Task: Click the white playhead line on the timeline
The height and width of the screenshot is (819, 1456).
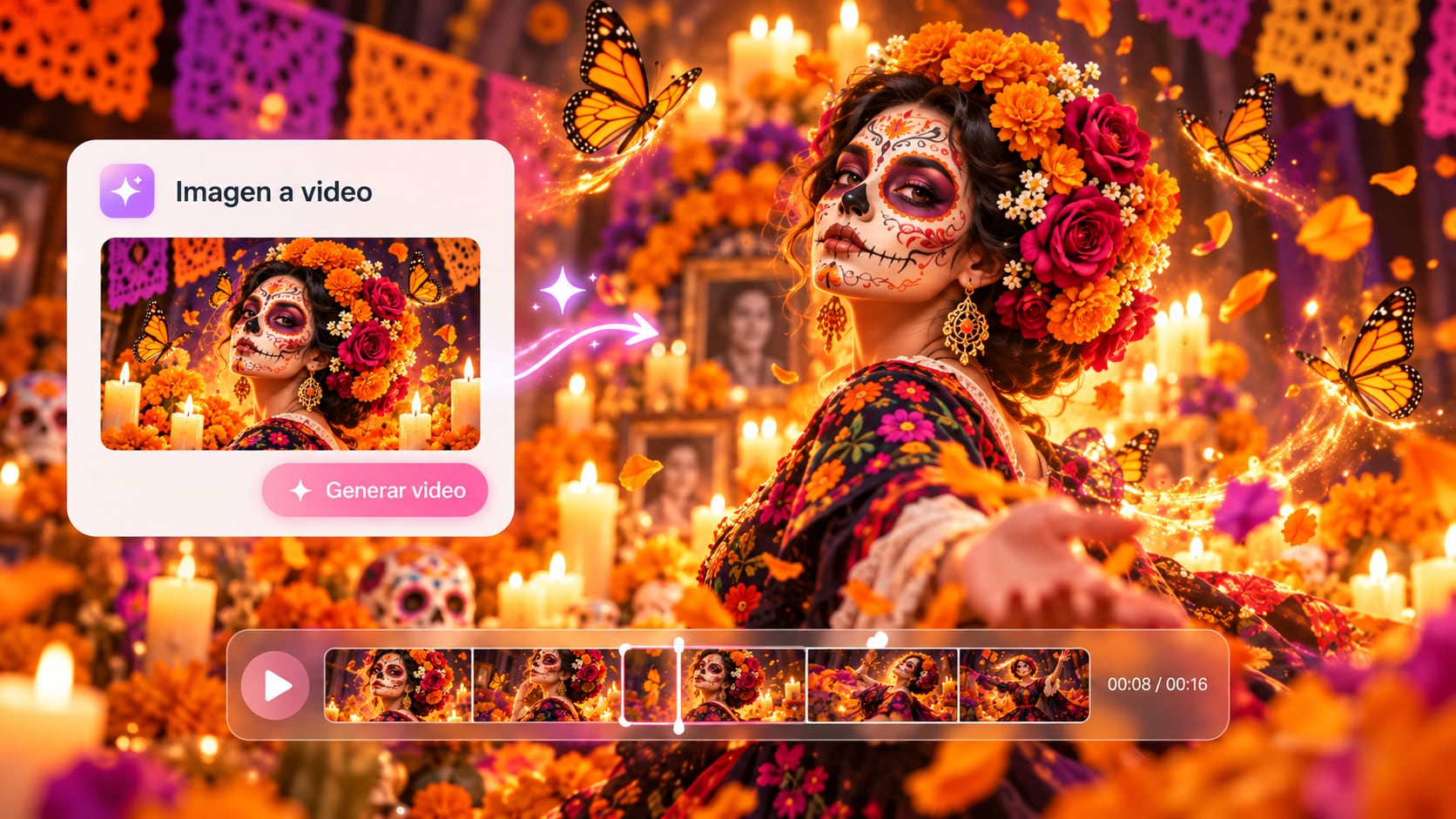Action: tap(679, 685)
